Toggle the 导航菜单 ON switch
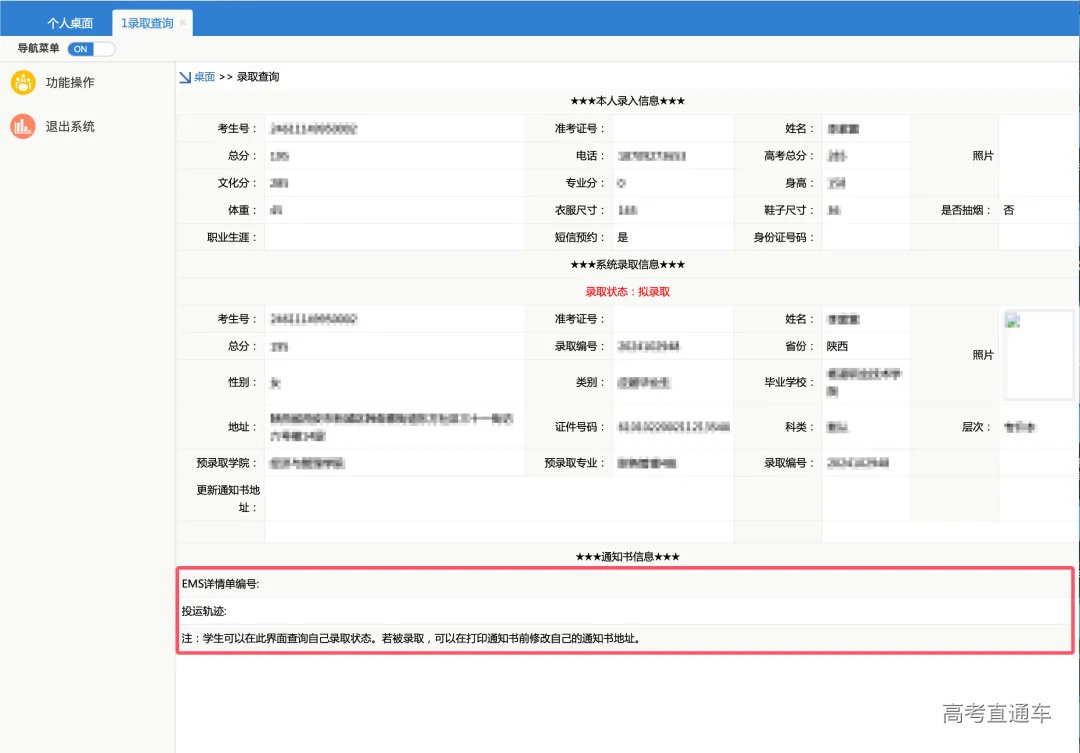 pyautogui.click(x=91, y=49)
